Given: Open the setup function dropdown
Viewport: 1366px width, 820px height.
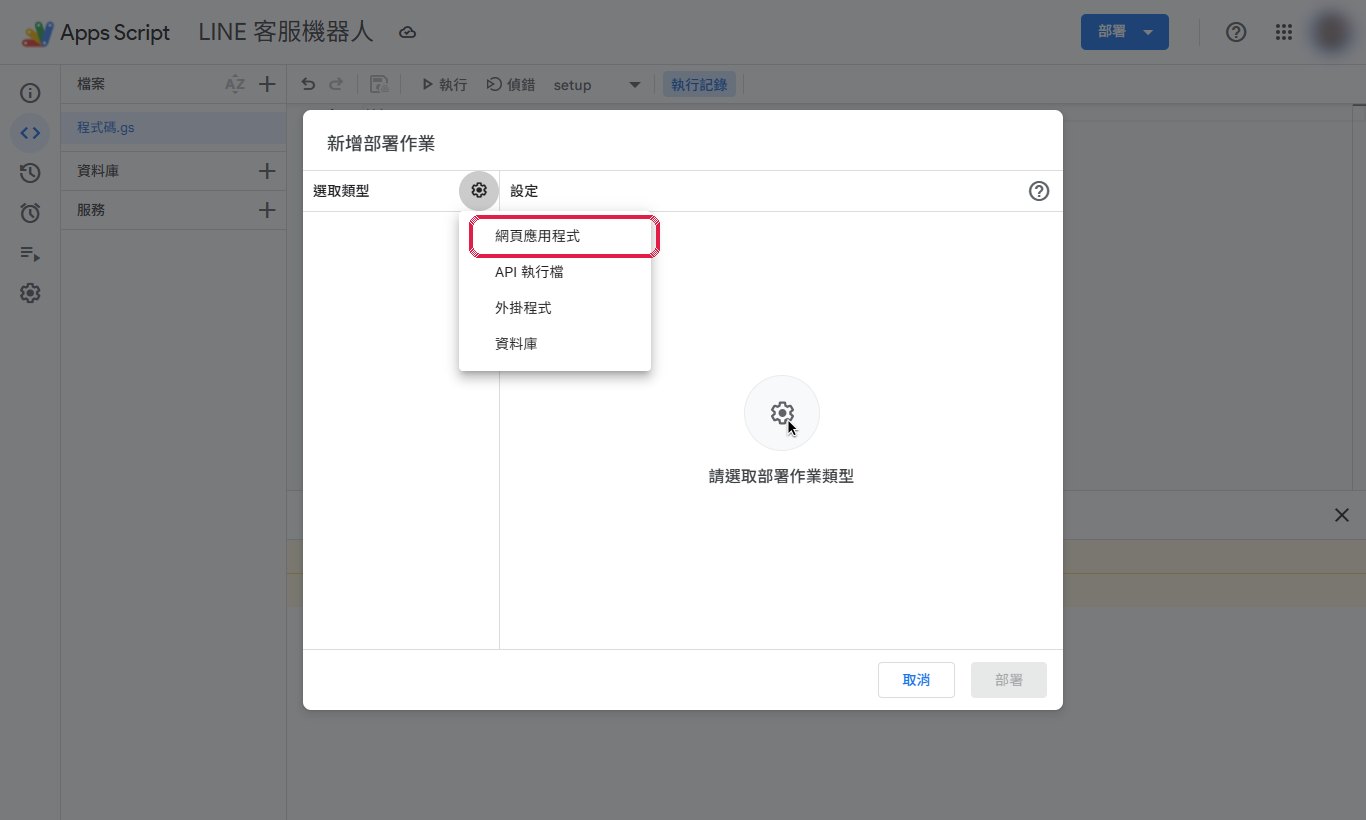Looking at the screenshot, I should 597,85.
